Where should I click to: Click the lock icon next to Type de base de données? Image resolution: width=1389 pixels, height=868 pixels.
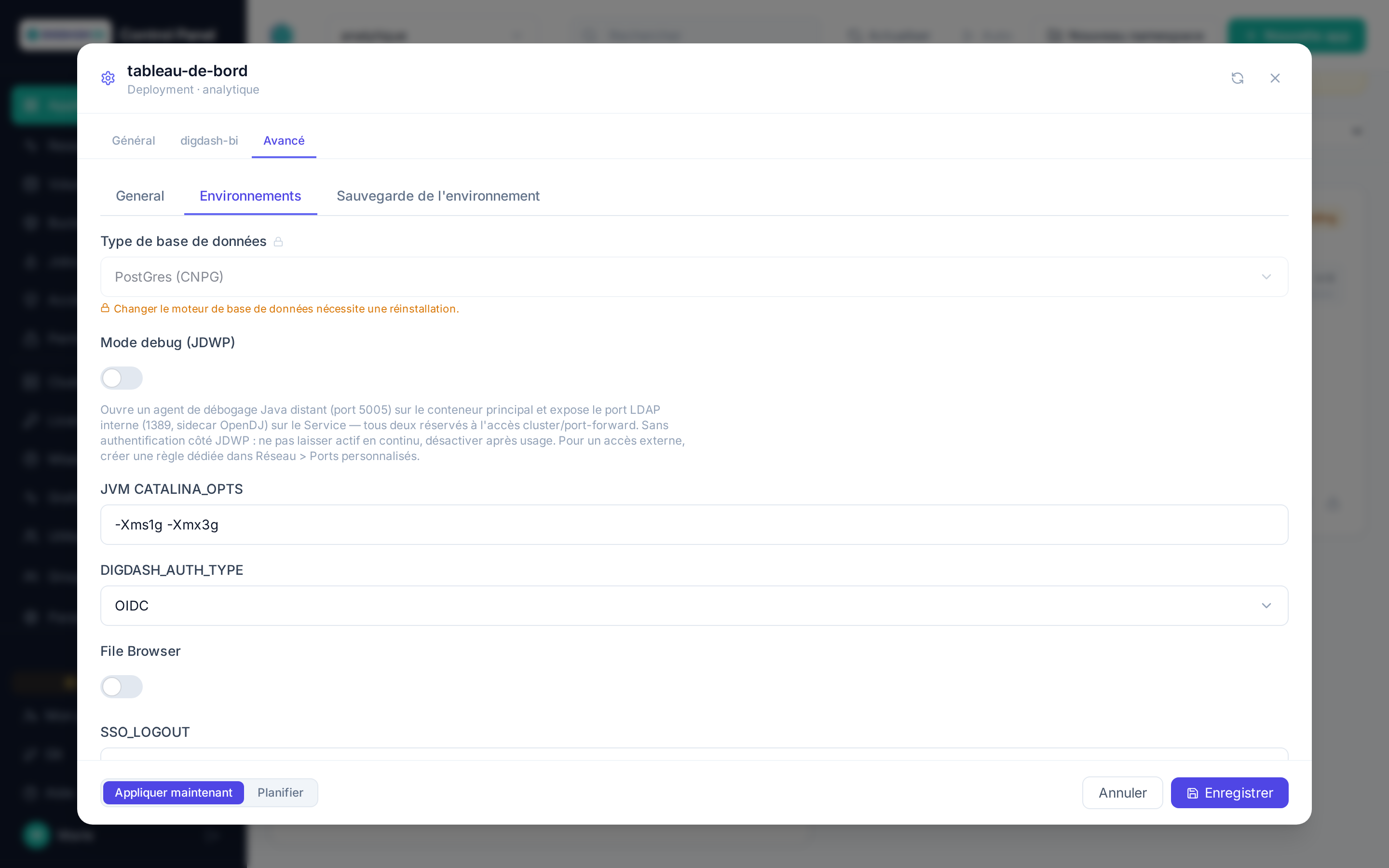point(278,242)
